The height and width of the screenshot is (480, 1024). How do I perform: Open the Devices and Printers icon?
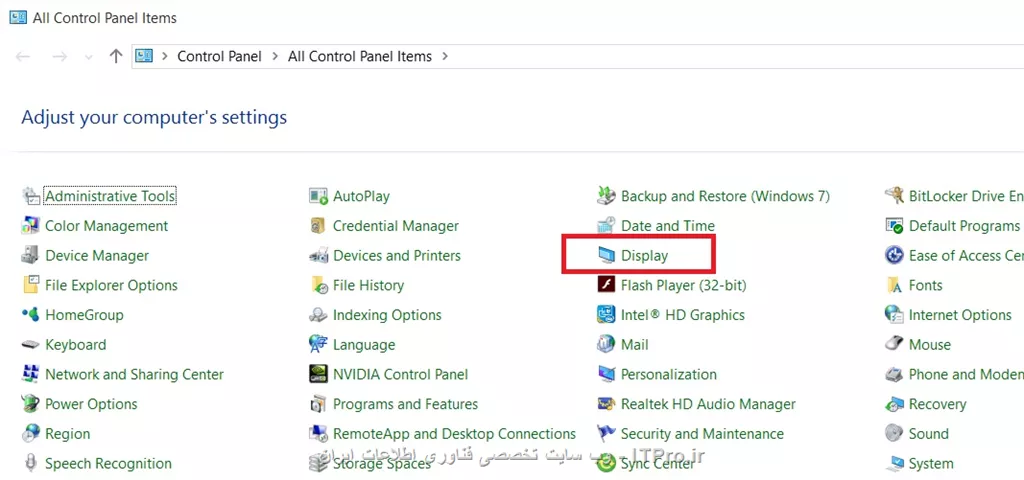pos(318,255)
